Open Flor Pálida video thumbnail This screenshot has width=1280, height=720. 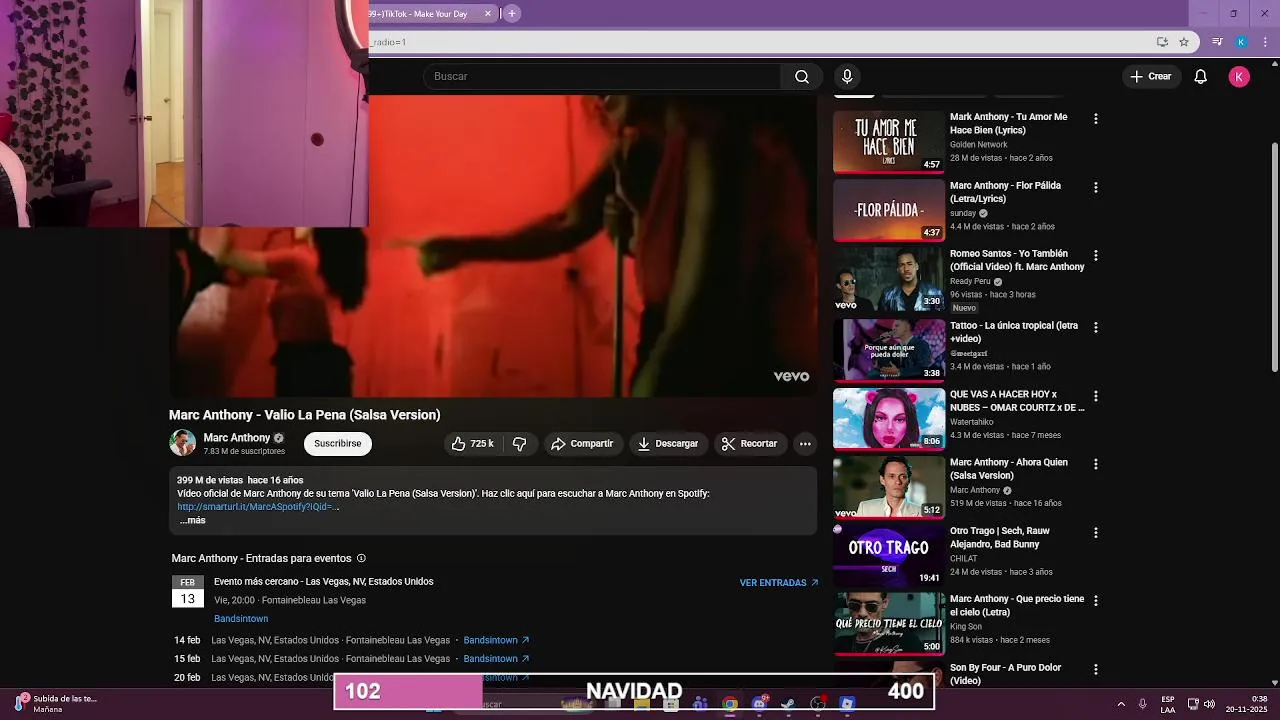(x=889, y=210)
